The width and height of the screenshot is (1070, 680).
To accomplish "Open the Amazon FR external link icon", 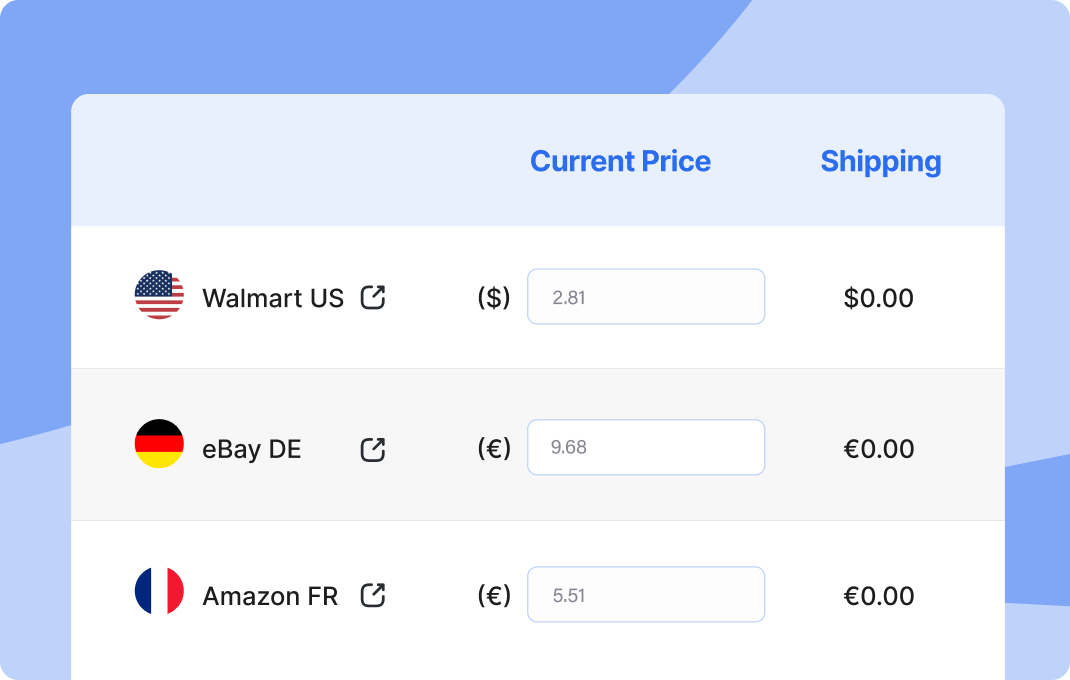I will pos(373,595).
